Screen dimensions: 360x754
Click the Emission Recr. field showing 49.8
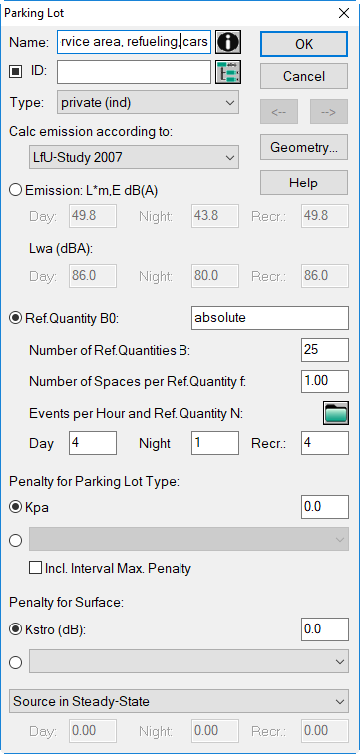[325, 216]
